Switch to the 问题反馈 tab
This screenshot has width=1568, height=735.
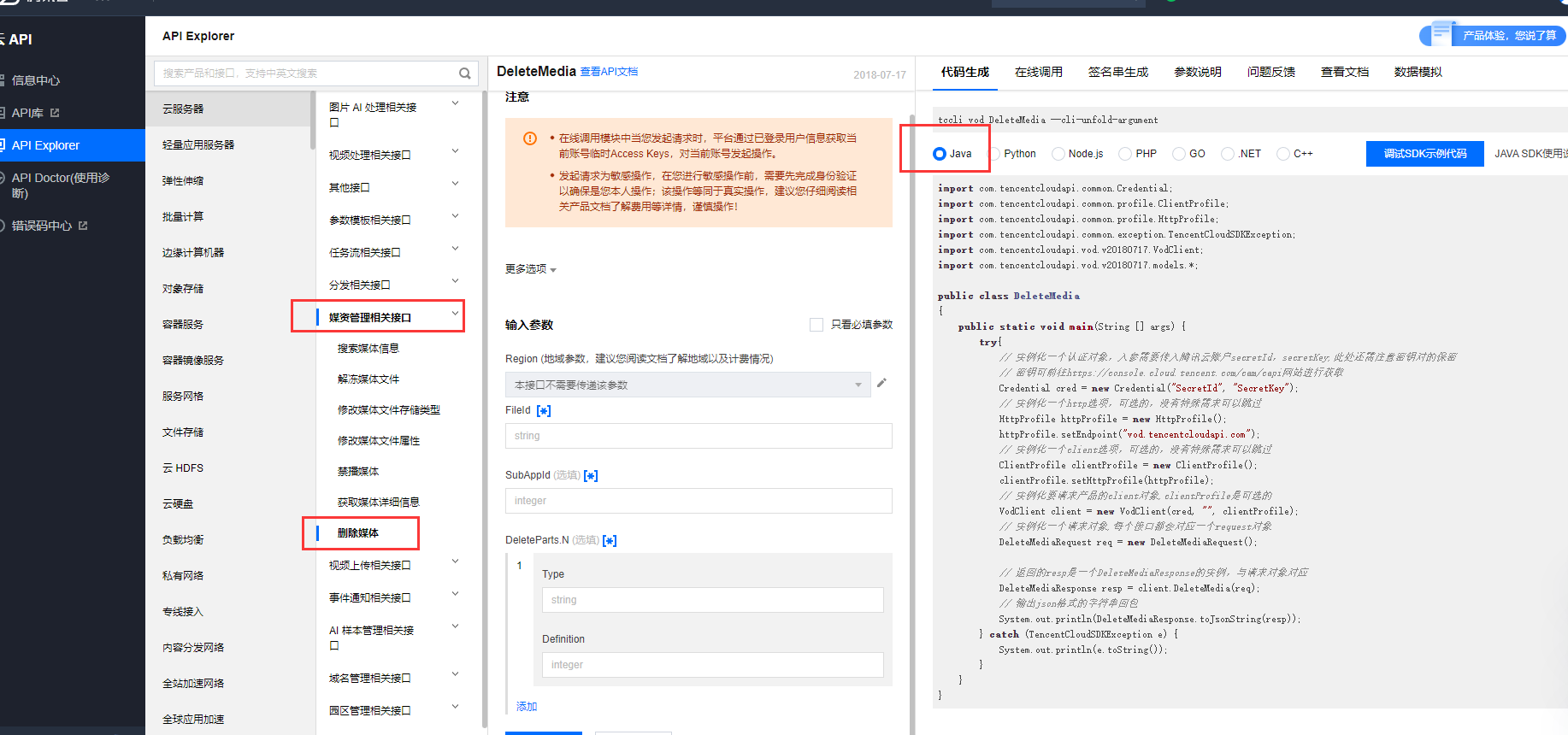[x=1270, y=72]
